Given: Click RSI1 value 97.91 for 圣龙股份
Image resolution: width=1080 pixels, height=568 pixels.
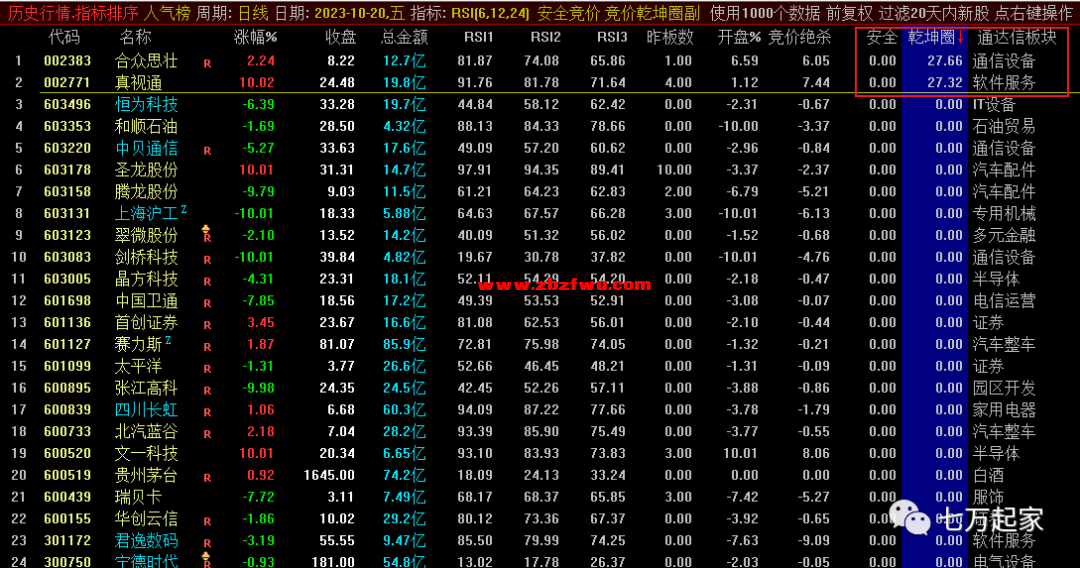Looking at the screenshot, I should coord(475,170).
